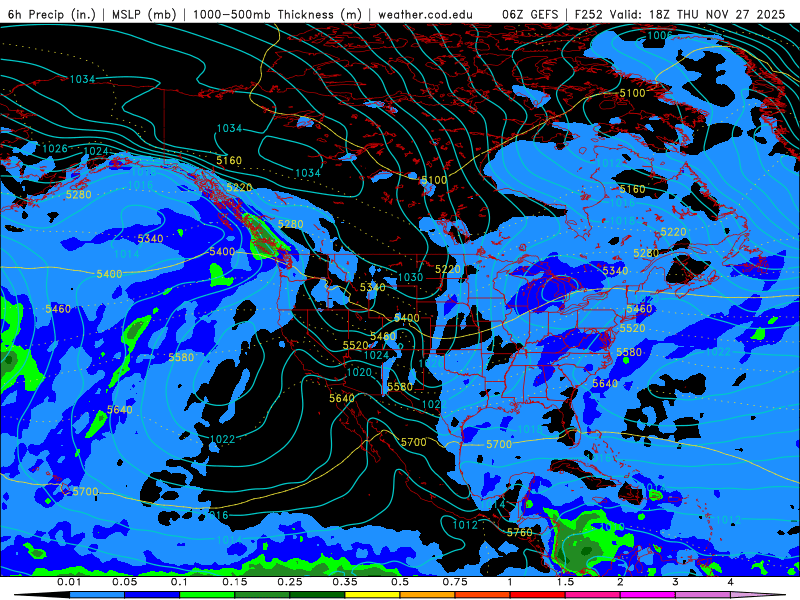Click the '06Z GEFS' model run label

tap(530, 14)
